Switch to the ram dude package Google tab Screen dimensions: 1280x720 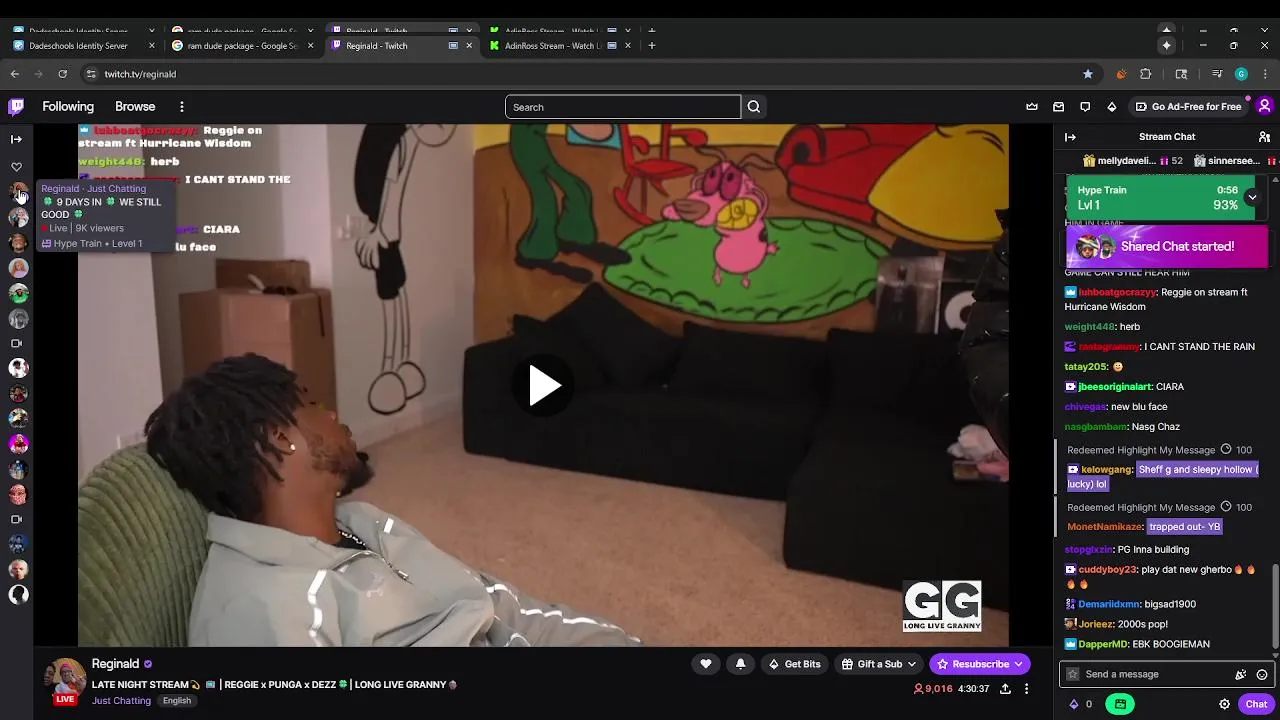(242, 45)
